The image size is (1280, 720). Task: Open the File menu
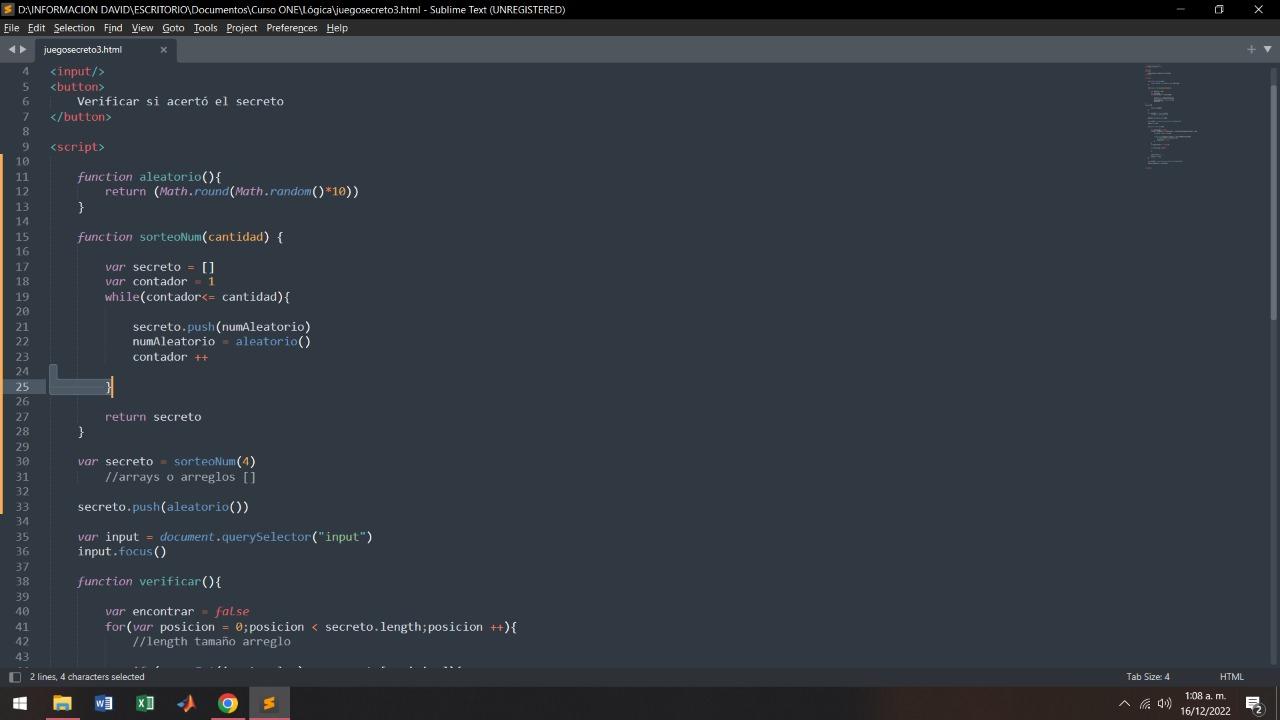pos(11,28)
